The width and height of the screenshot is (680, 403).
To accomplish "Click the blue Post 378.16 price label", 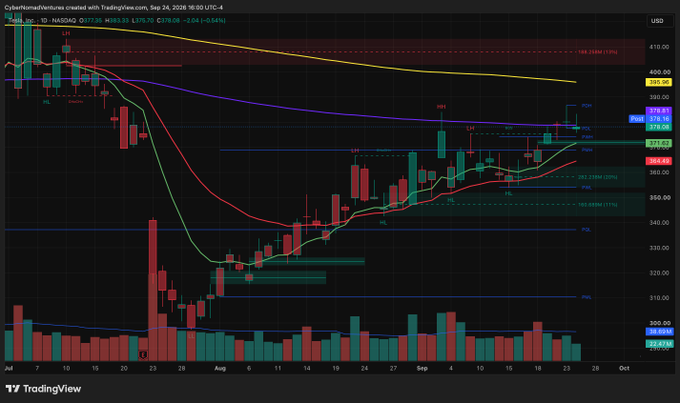I will (650, 118).
